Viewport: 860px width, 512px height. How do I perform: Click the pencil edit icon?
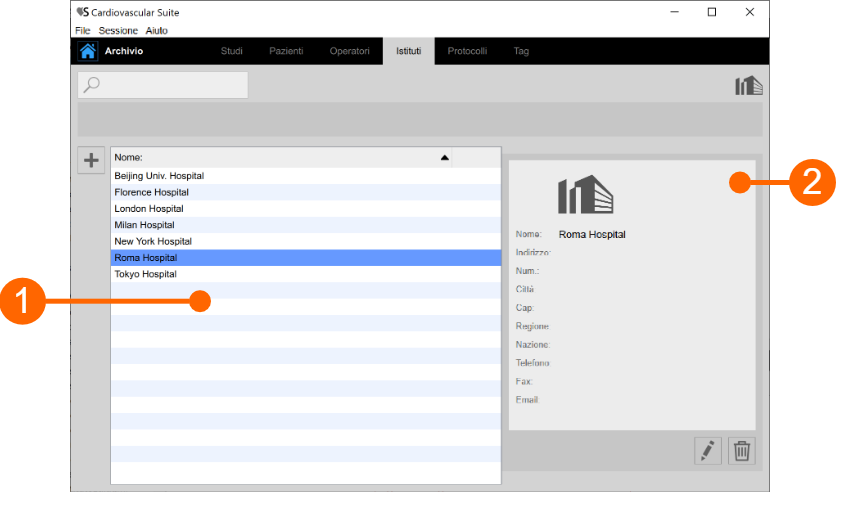click(708, 451)
